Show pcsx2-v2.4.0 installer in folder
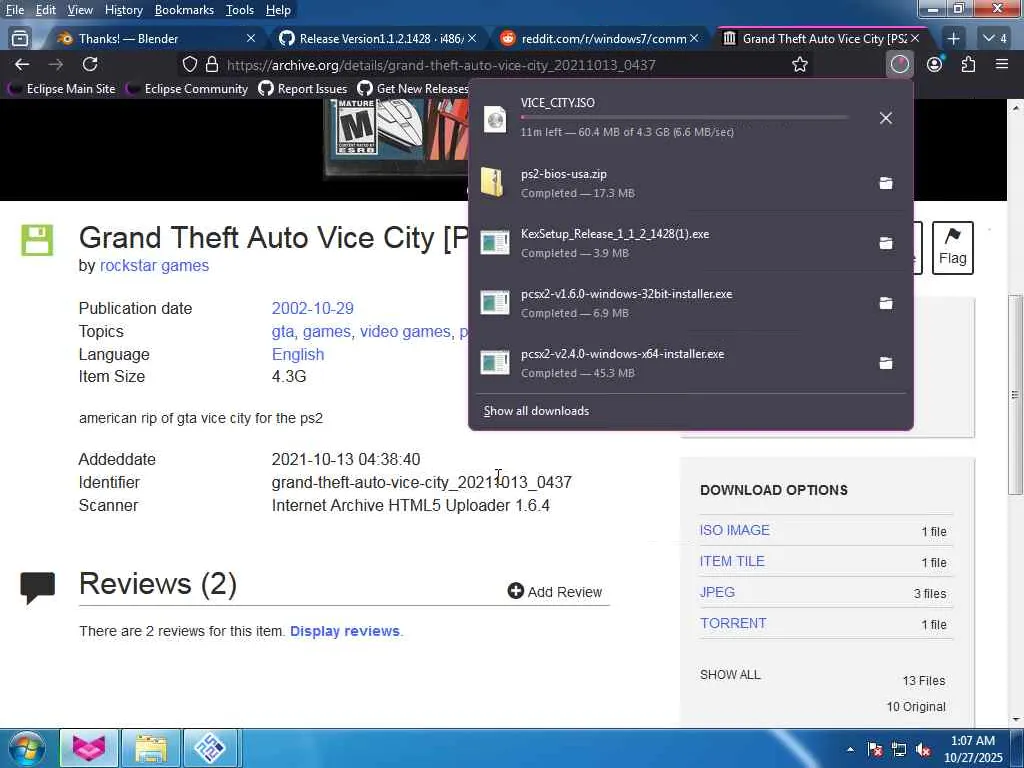Image resolution: width=1024 pixels, height=768 pixels. [x=886, y=363]
